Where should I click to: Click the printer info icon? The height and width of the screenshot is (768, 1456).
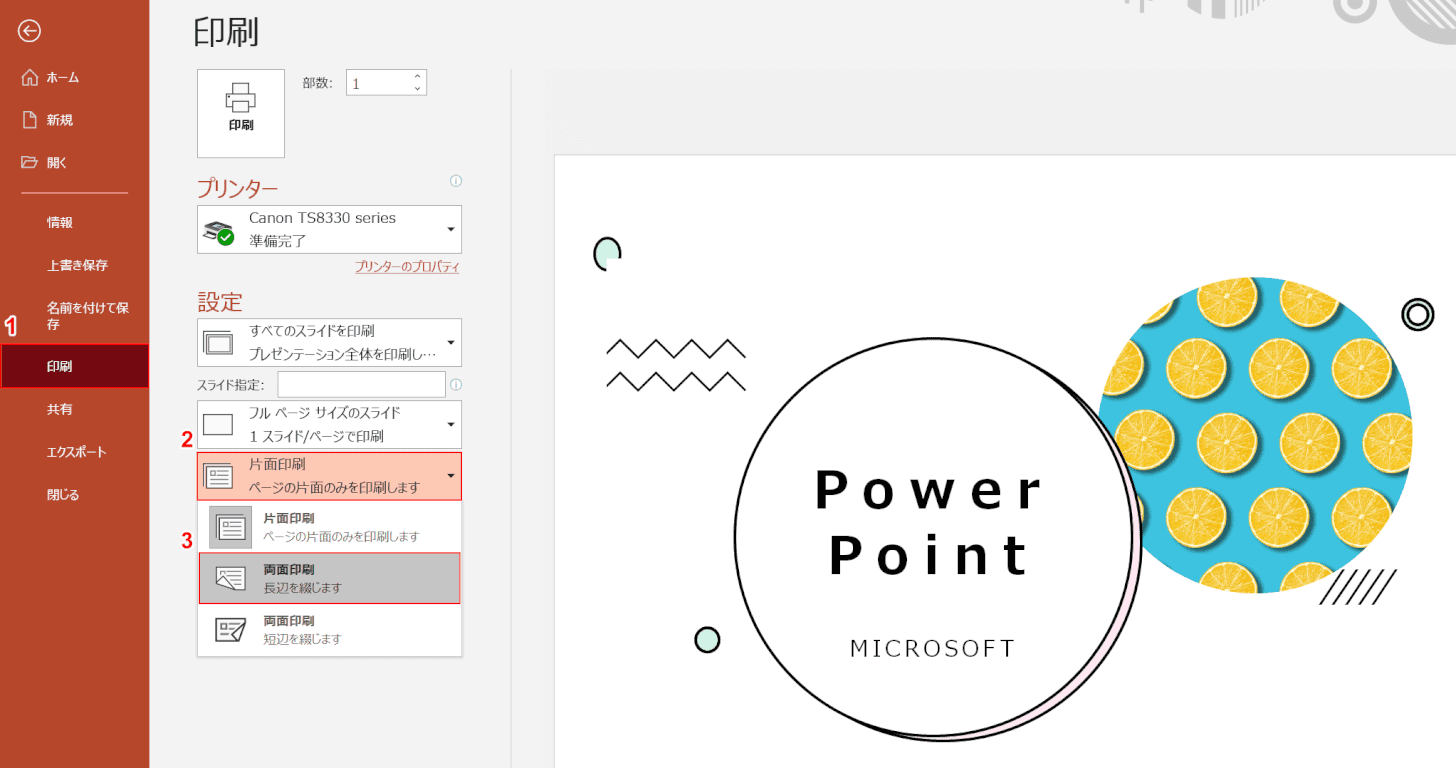click(456, 181)
